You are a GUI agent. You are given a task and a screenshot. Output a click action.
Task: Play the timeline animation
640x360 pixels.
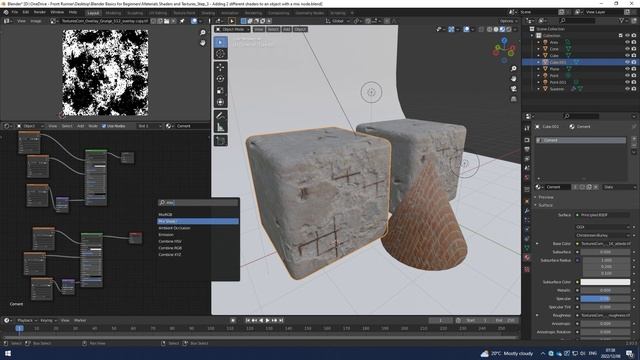coord(268,321)
